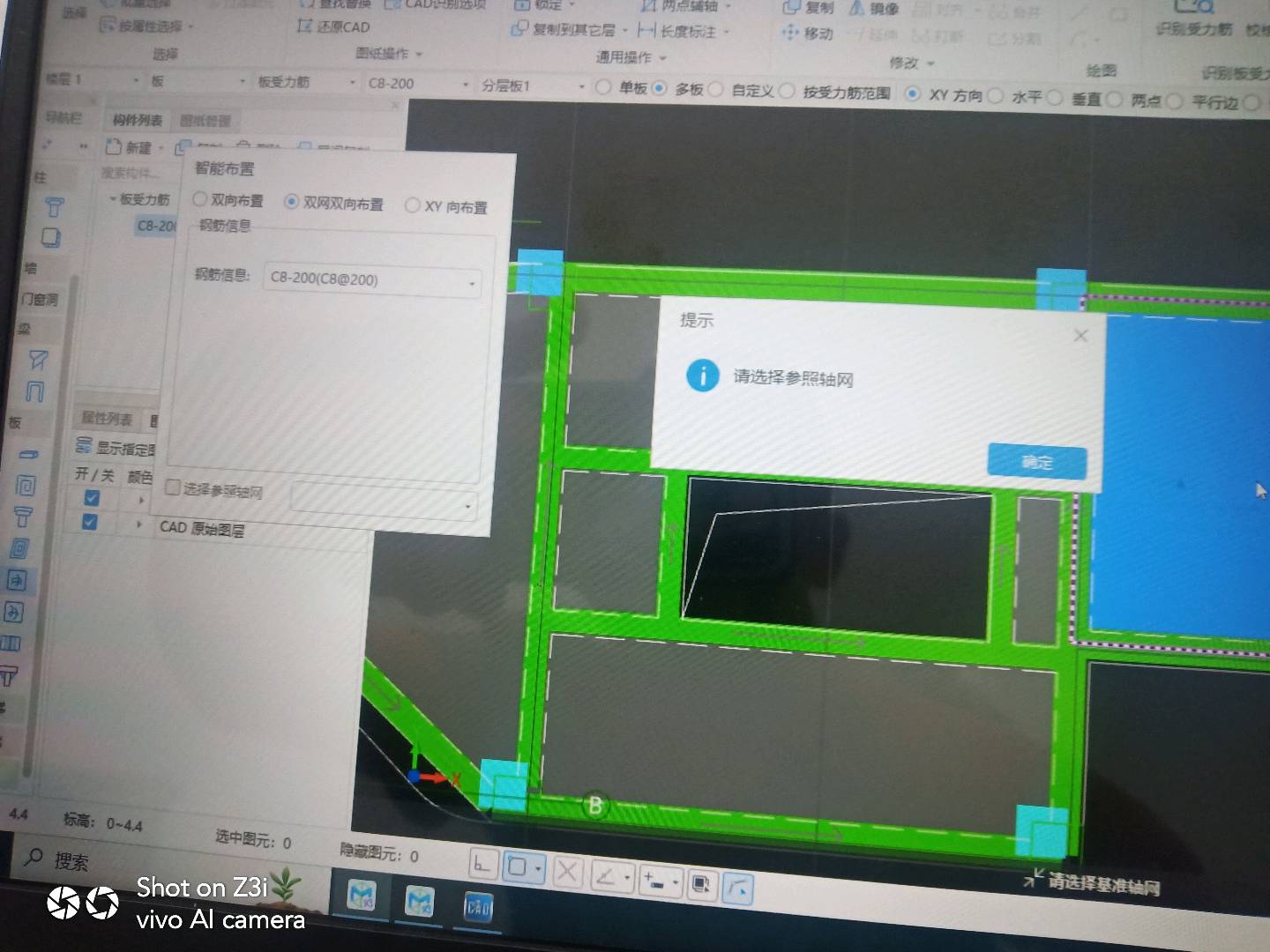Select the three-segment strip icon in navigation

tap(11, 643)
